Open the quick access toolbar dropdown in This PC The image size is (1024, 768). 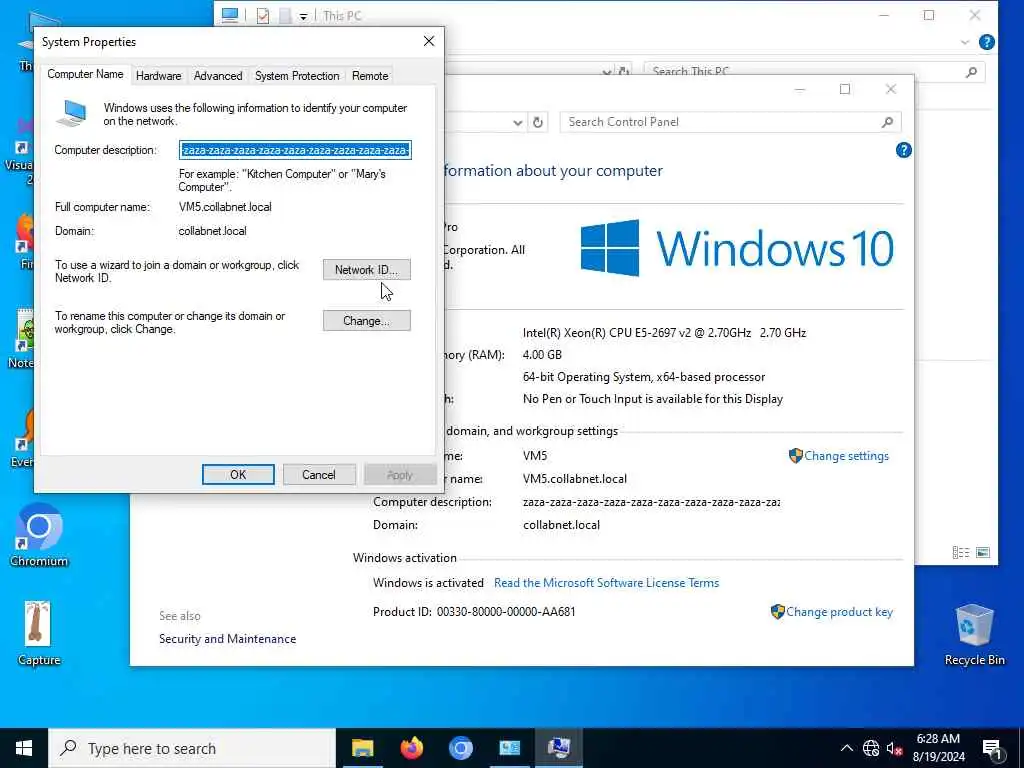pyautogui.click(x=304, y=16)
